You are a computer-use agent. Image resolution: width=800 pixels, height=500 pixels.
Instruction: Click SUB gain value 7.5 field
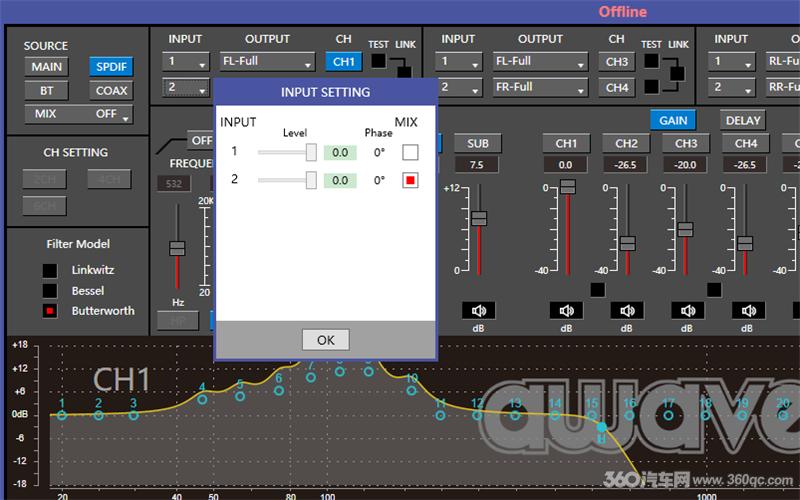click(x=476, y=165)
